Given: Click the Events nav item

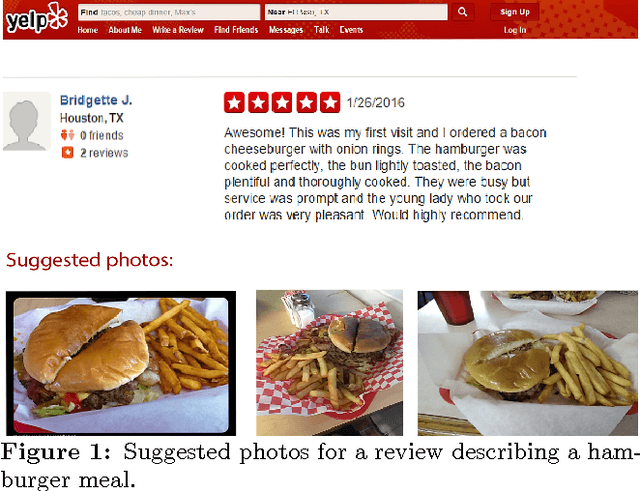Looking at the screenshot, I should pos(351,30).
